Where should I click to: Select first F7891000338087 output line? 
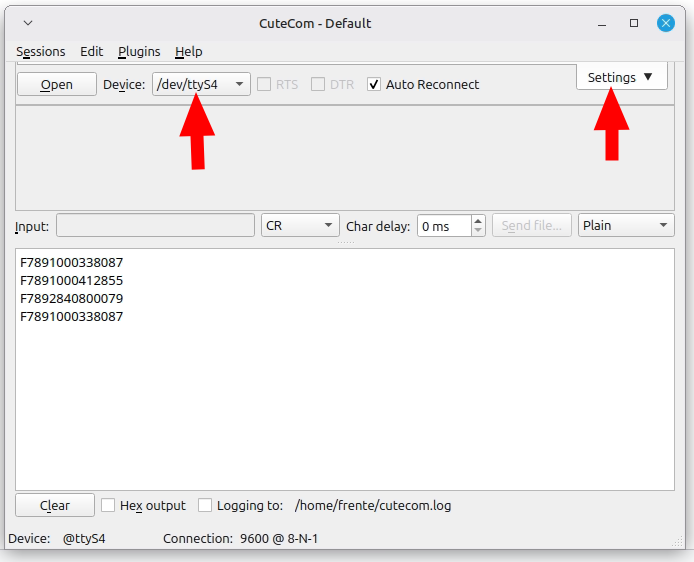pos(72,262)
